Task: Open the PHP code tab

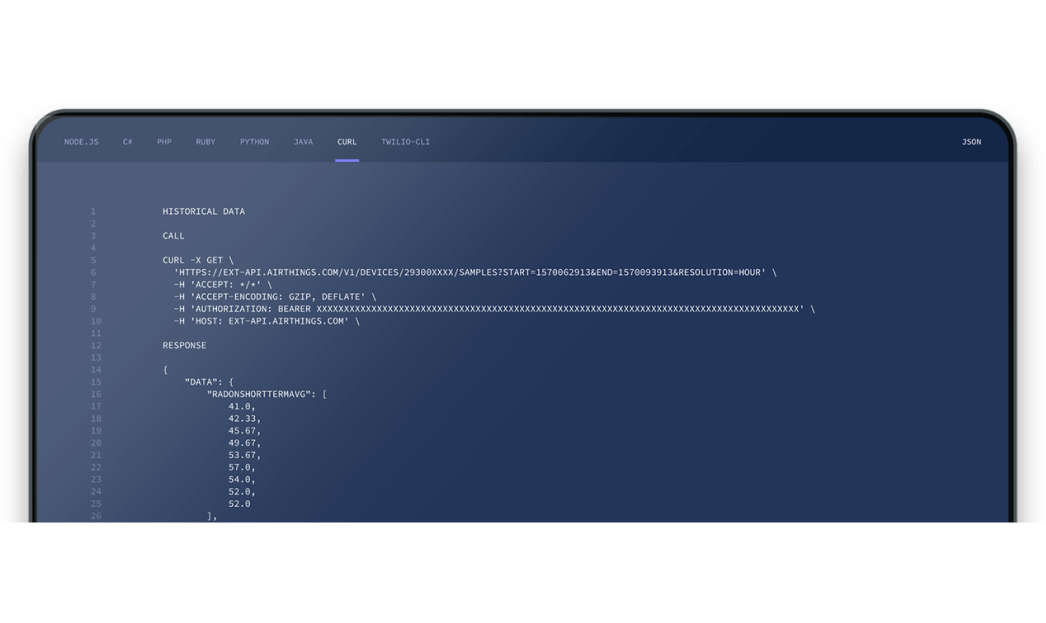Action: point(164,142)
